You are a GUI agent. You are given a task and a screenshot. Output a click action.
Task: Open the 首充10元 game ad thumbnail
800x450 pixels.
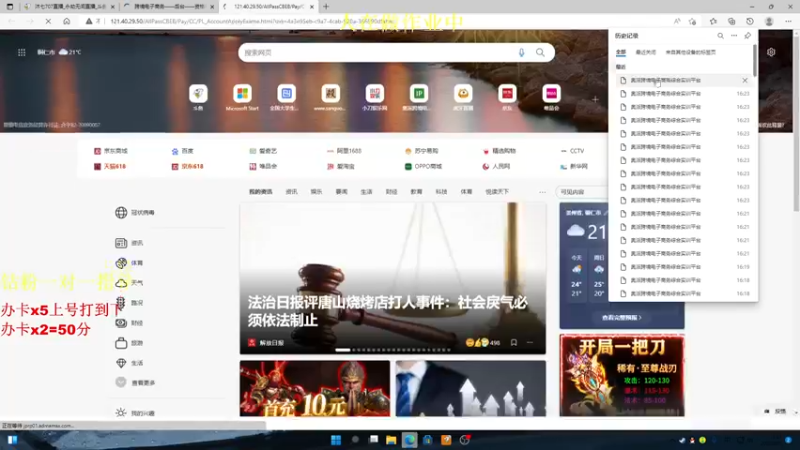315,389
